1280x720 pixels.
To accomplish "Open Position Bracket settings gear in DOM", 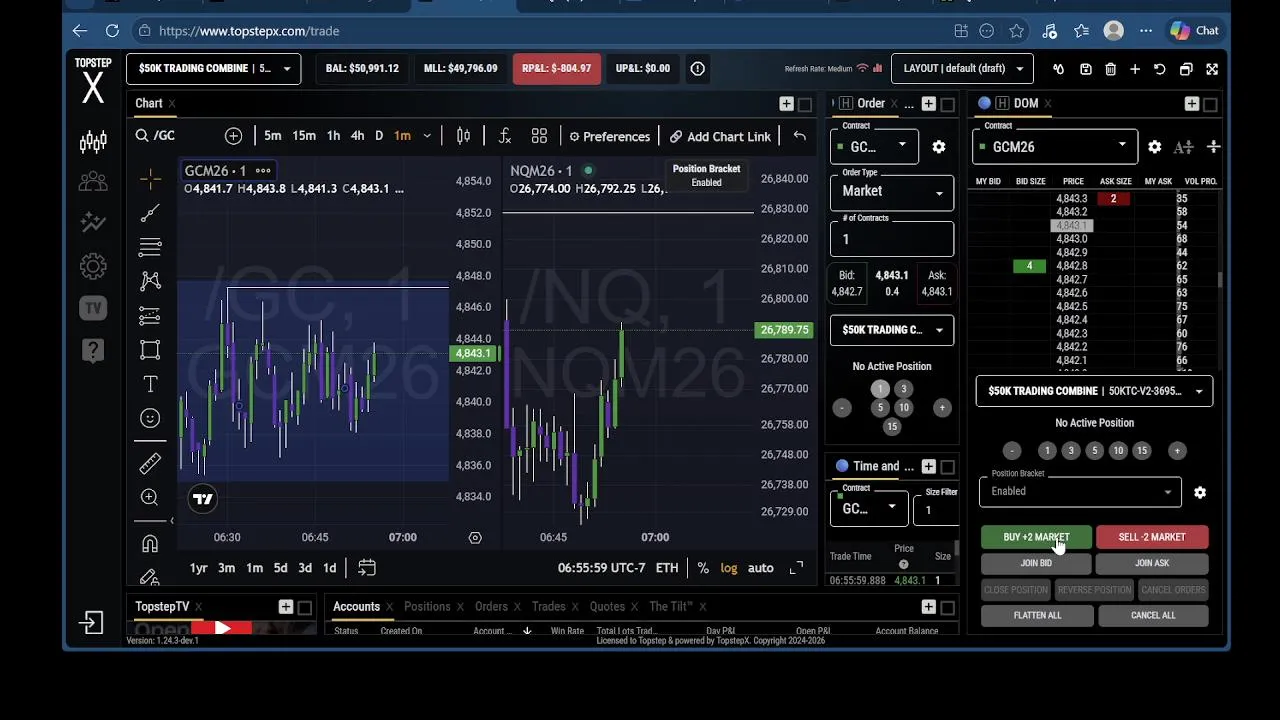I will click(x=1200, y=492).
